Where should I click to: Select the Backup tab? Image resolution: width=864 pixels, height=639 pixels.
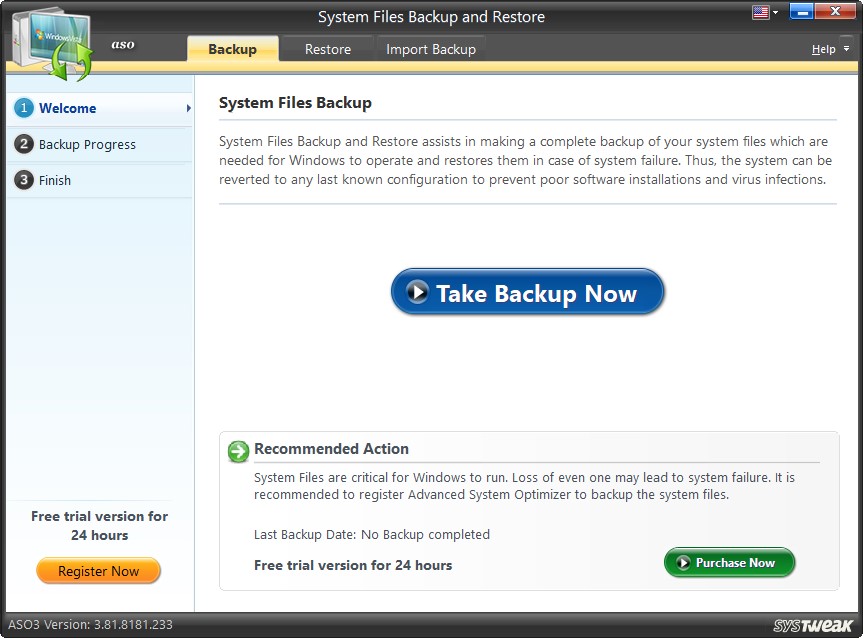click(x=232, y=47)
